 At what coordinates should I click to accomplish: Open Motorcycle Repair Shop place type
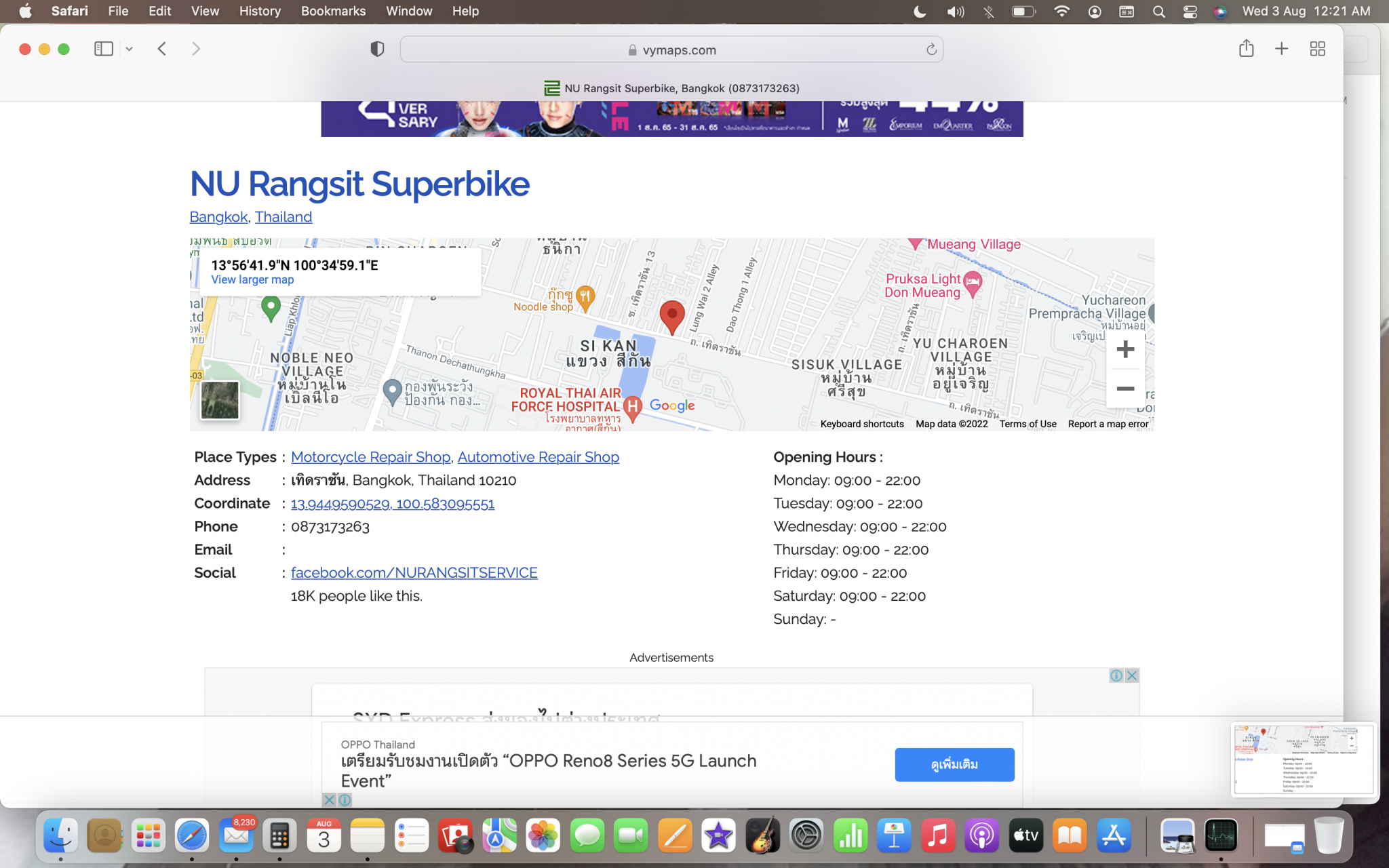point(370,457)
